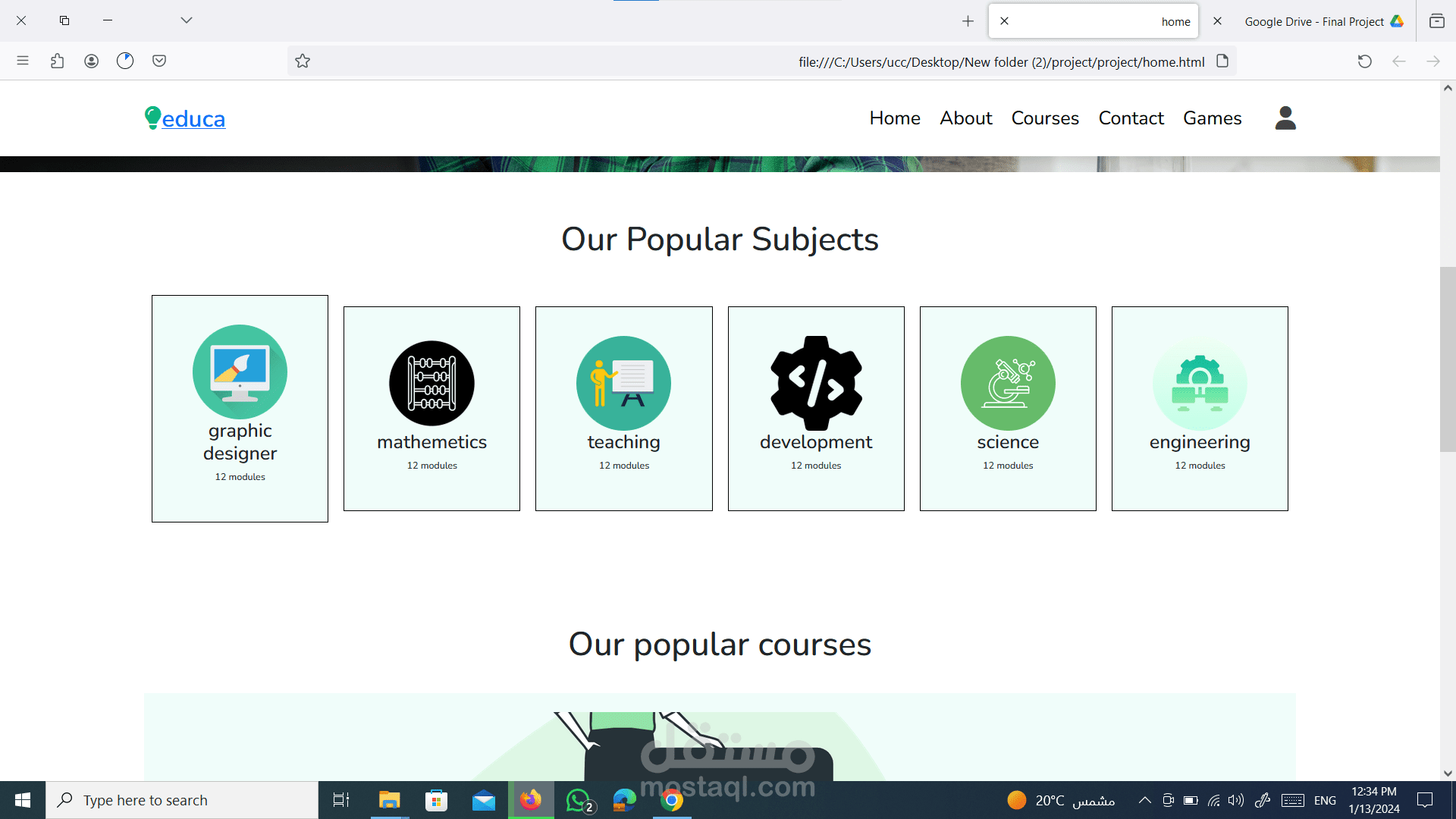
Task: Click the teaching subject icon
Action: click(623, 383)
